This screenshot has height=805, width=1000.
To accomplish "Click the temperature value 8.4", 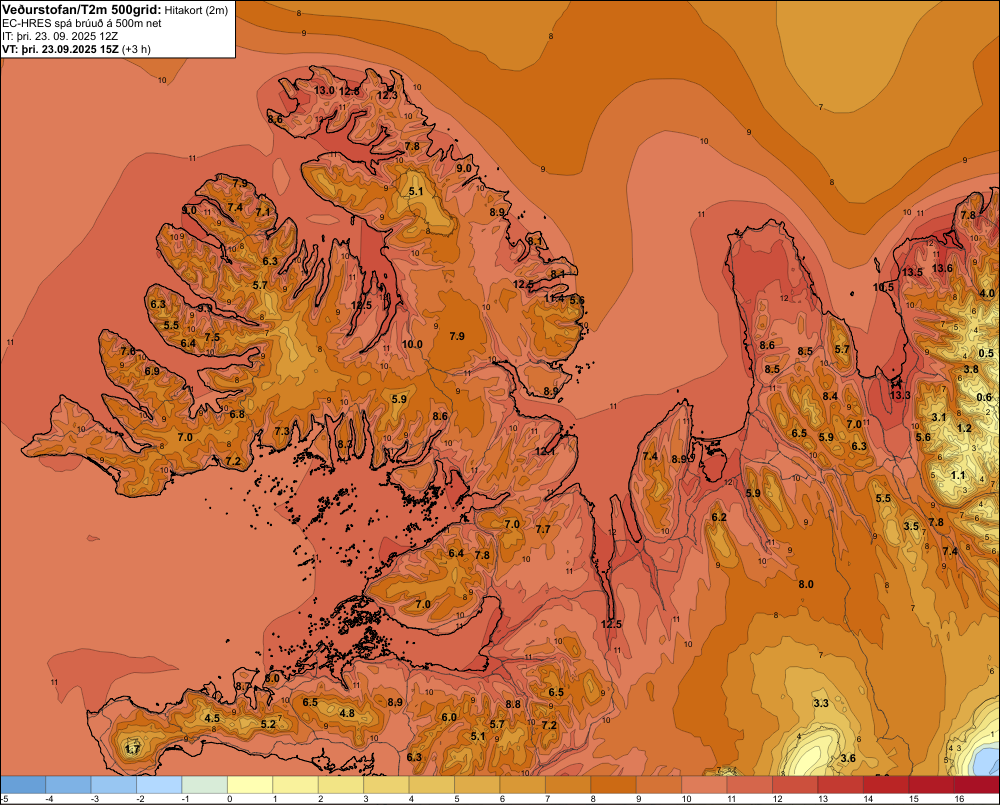I will coord(830,396).
